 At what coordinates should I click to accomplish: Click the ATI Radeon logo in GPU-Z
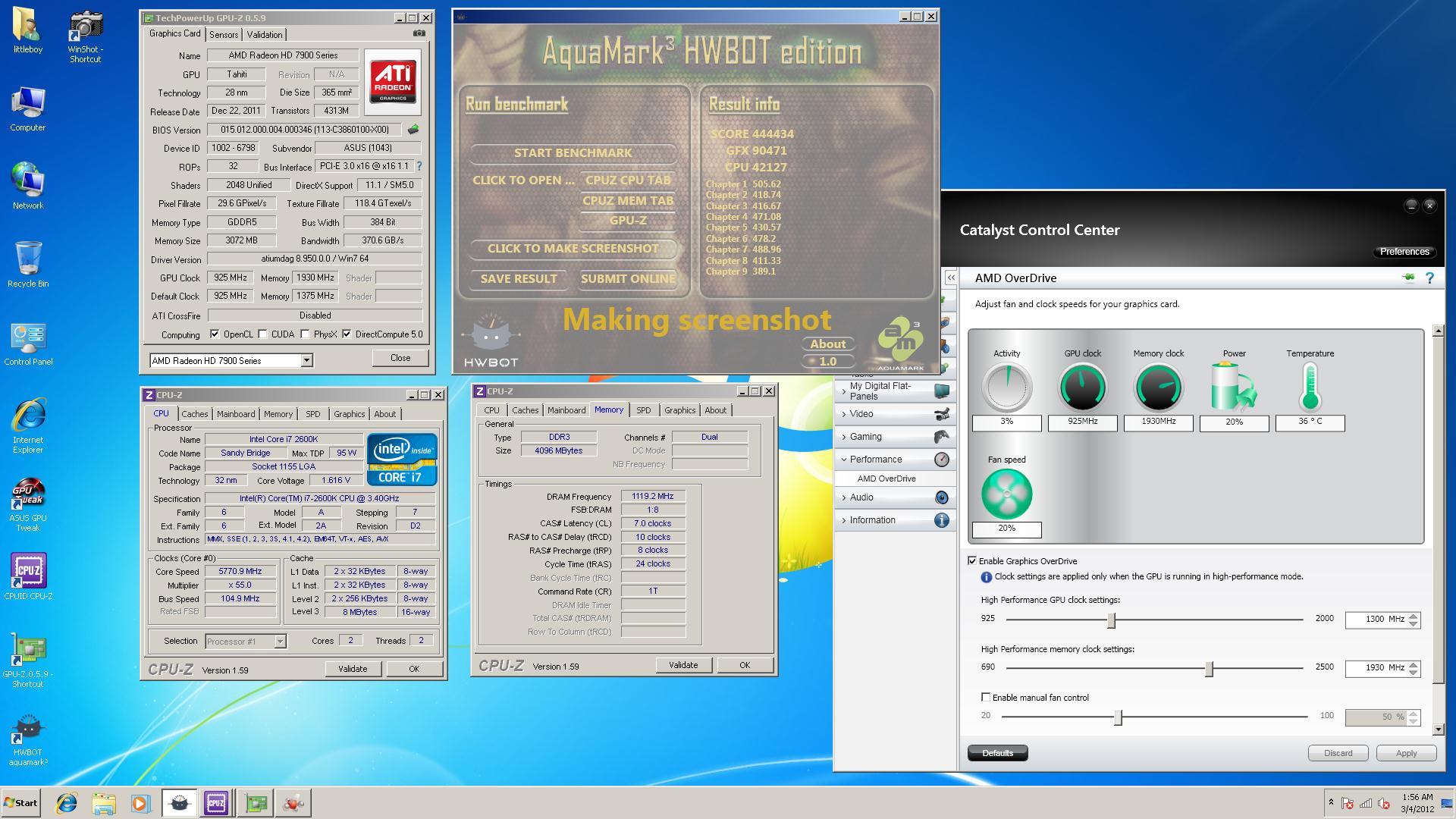[393, 82]
